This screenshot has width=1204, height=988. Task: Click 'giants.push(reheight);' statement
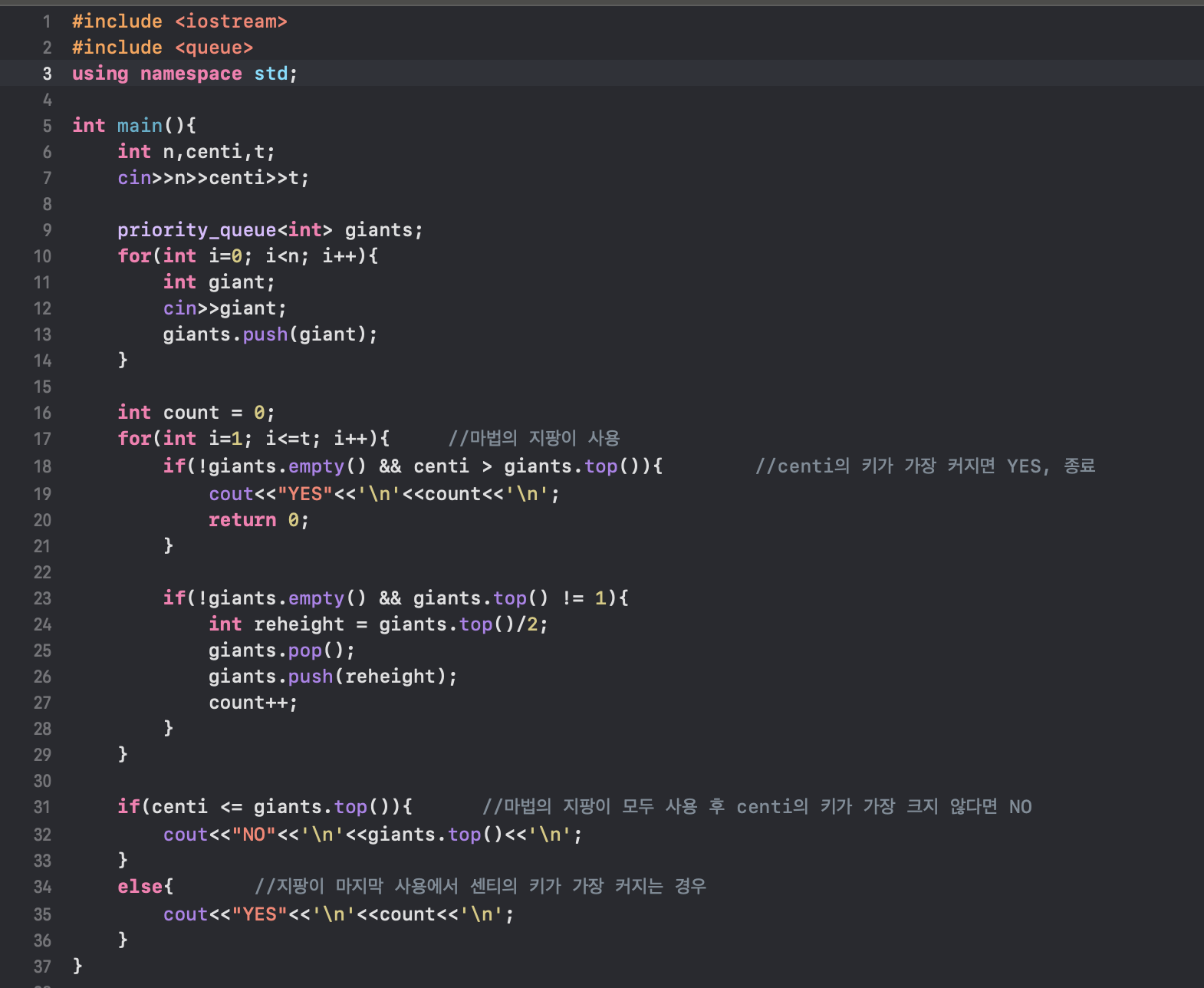coord(333,677)
